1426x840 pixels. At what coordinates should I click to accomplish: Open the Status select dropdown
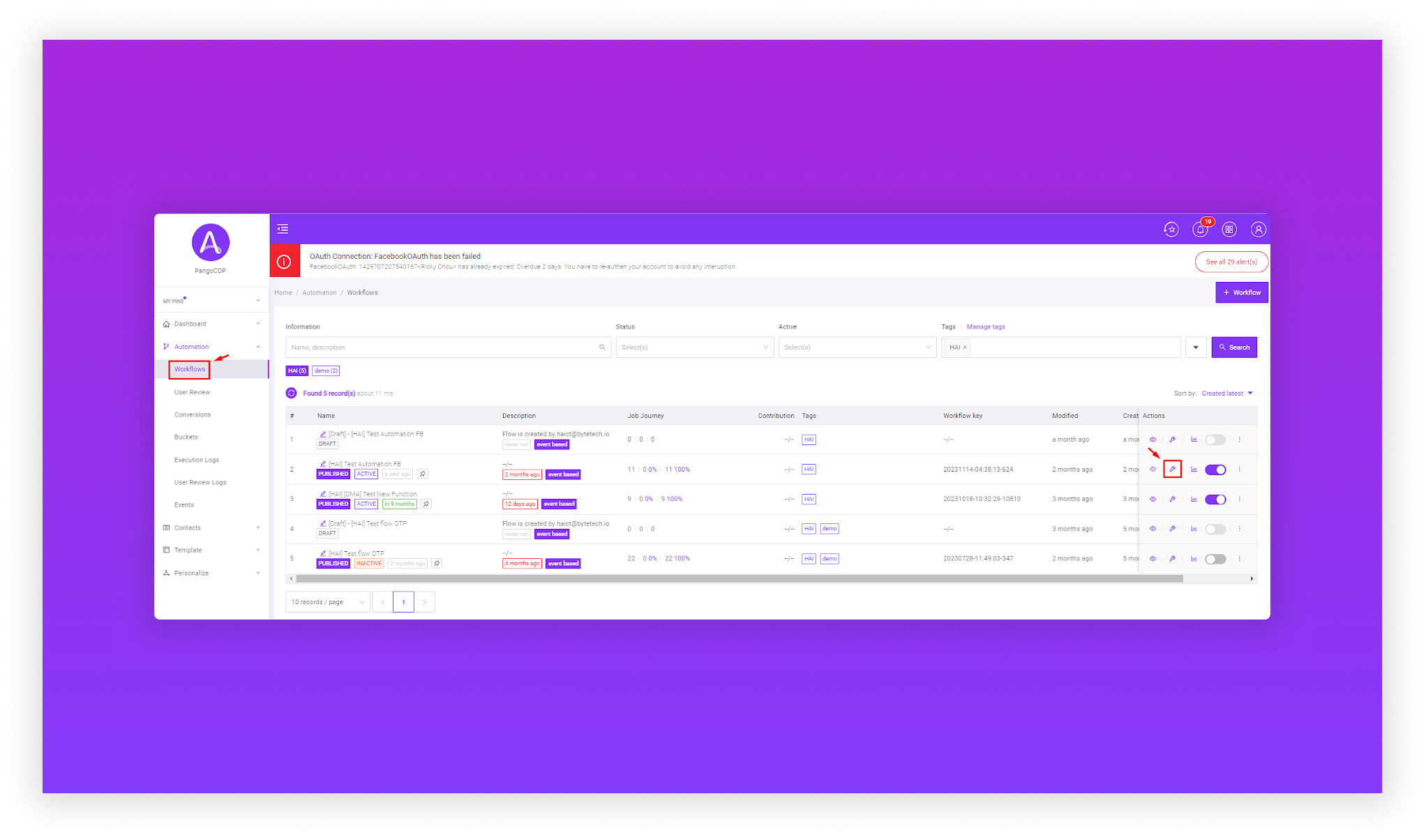click(x=694, y=347)
